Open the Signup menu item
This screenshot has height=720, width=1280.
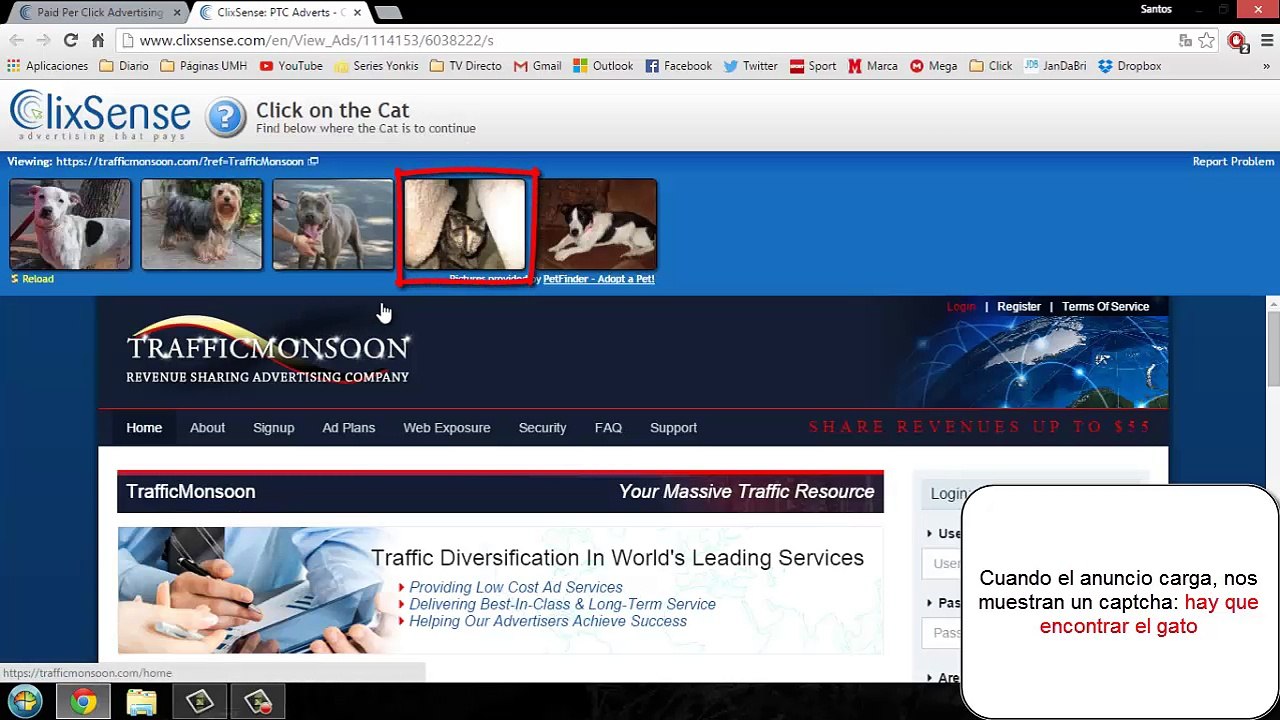273,427
